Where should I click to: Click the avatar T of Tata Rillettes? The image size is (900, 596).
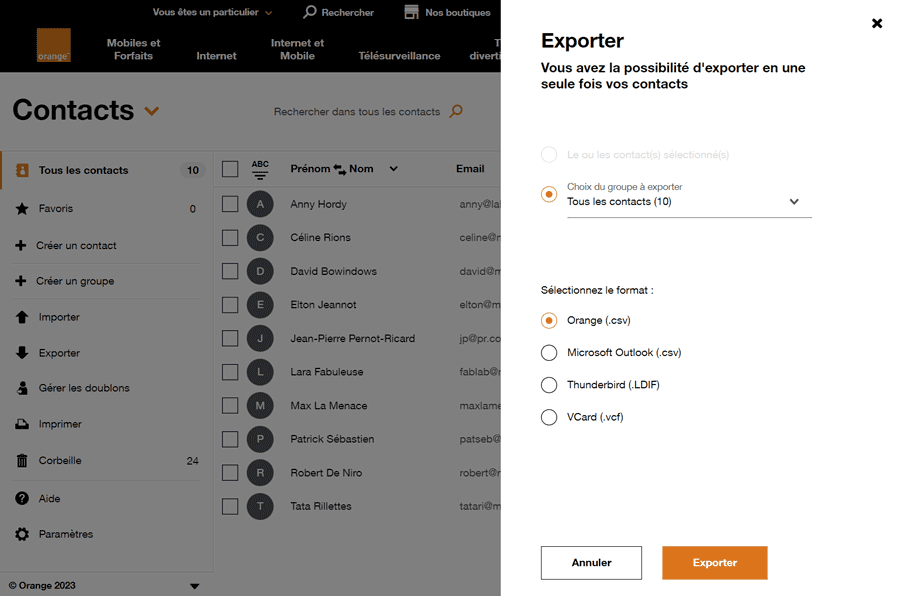coord(260,506)
